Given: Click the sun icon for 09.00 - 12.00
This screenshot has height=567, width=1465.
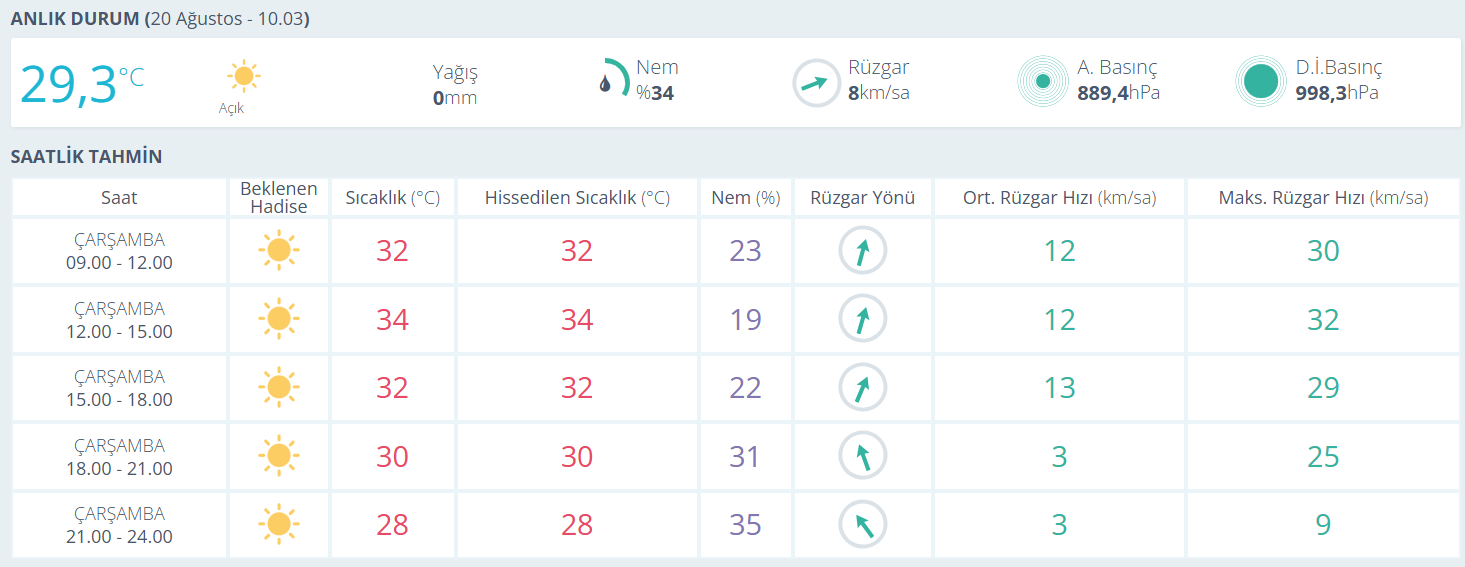Looking at the screenshot, I should tap(278, 250).
